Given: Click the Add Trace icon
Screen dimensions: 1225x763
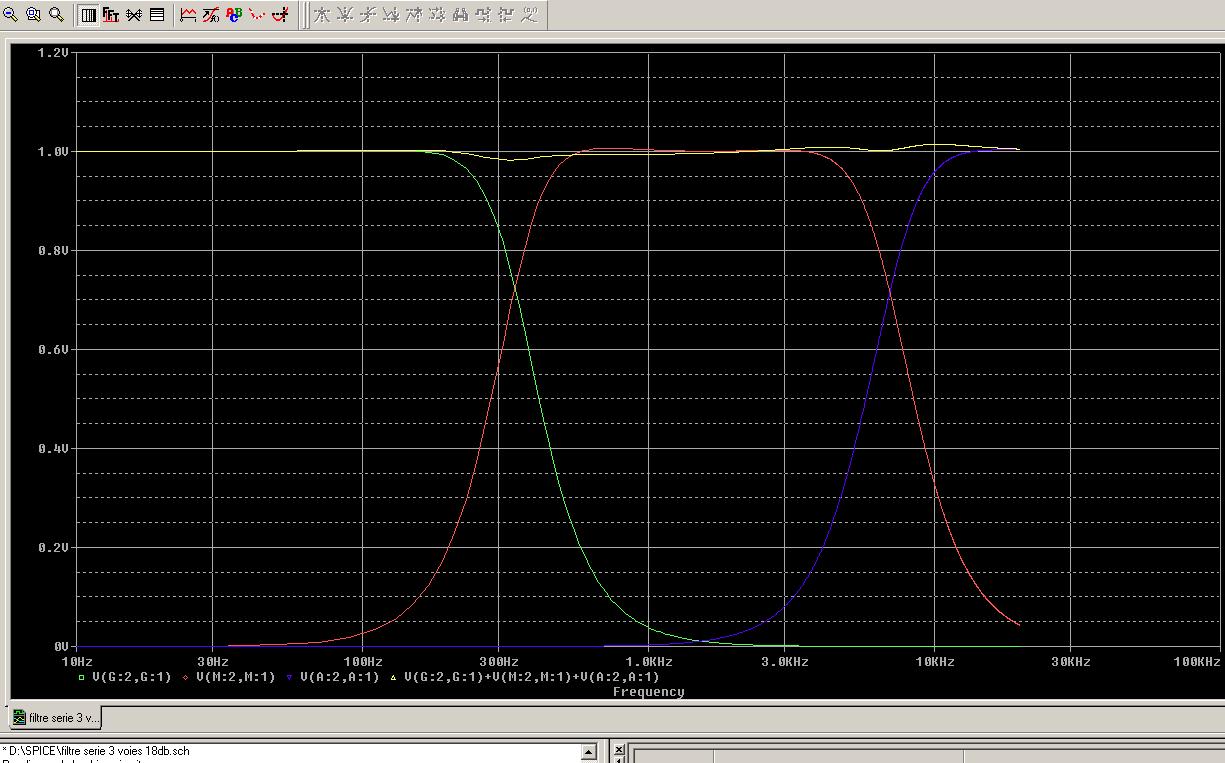Looking at the screenshot, I should 188,15.
